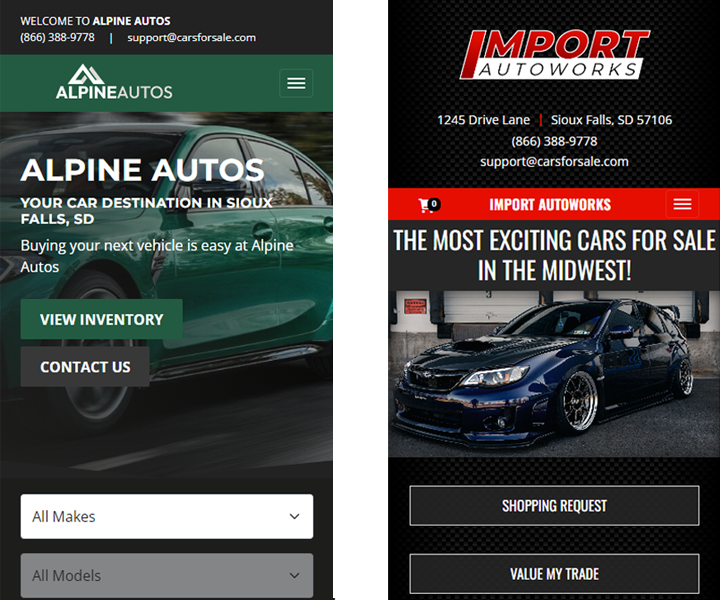The height and width of the screenshot is (600, 720).
Task: Email support from the Import Autoworks header
Action: (x=554, y=162)
